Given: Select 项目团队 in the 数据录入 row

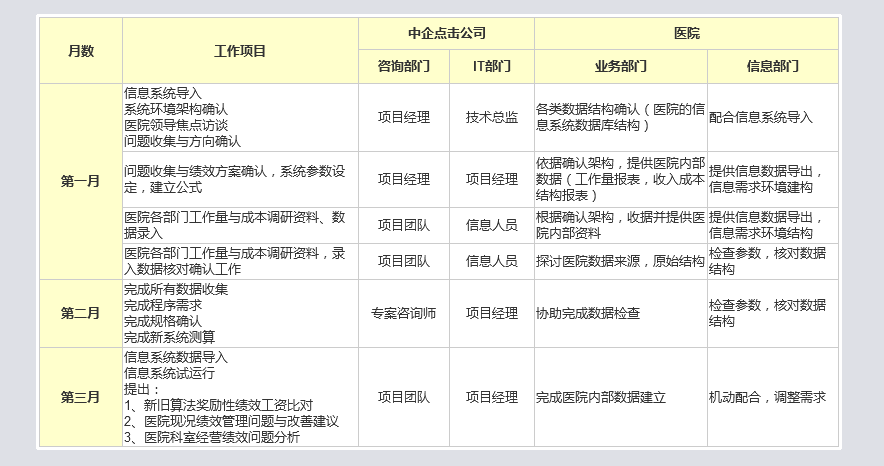Looking at the screenshot, I should click(x=404, y=225).
